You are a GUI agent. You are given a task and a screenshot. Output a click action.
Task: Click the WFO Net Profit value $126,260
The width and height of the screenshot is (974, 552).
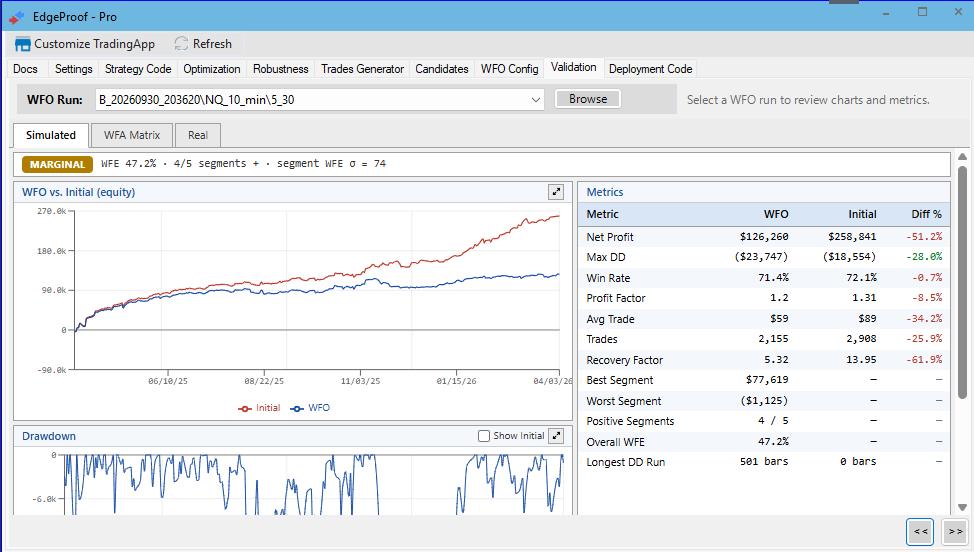(764, 237)
